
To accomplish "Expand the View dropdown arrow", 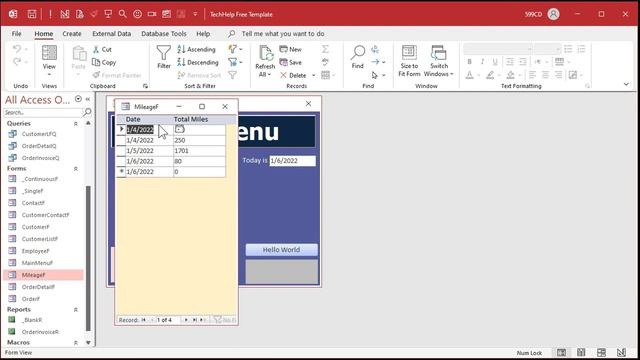I will coord(49,75).
